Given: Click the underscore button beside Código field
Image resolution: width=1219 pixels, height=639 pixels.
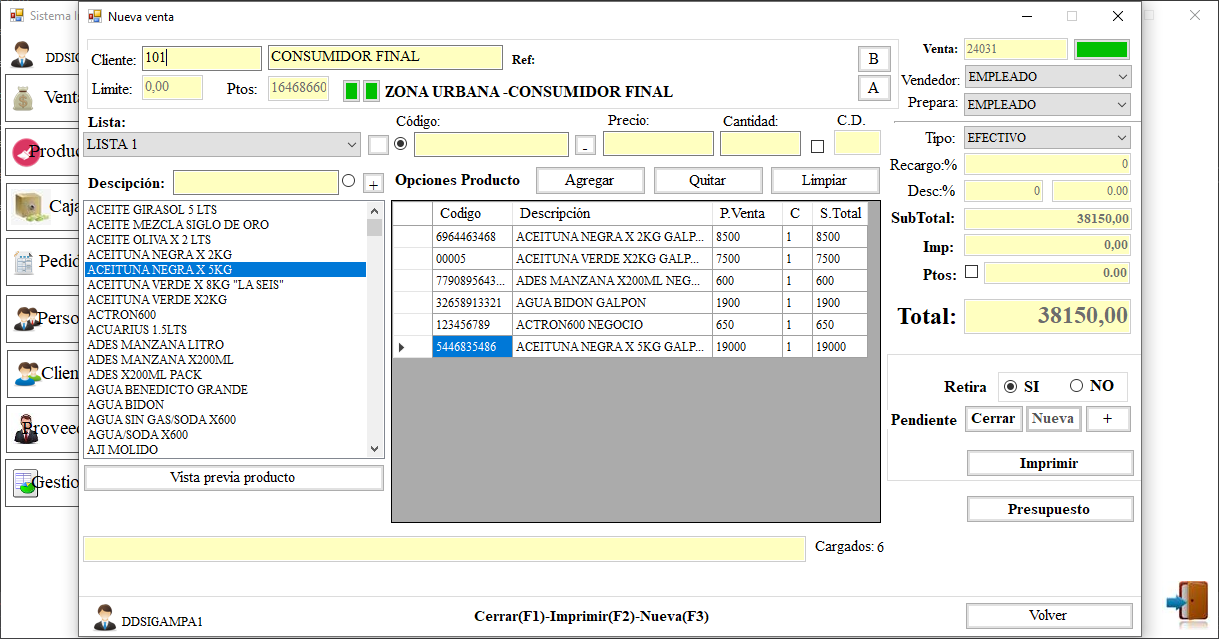Looking at the screenshot, I should point(586,146).
